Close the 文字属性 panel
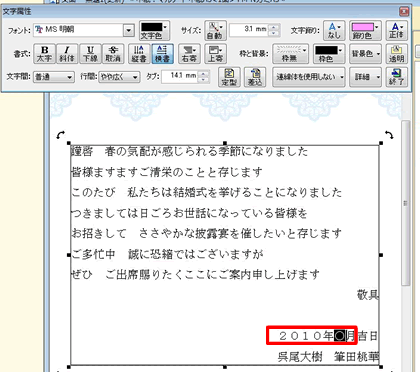The width and height of the screenshot is (420, 372). (x=404, y=12)
